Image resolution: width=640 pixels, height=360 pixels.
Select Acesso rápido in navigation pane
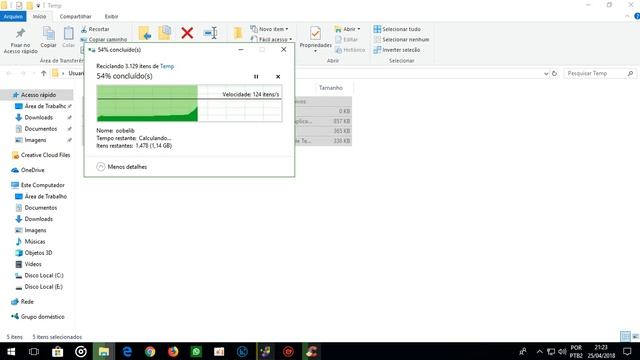point(37,95)
